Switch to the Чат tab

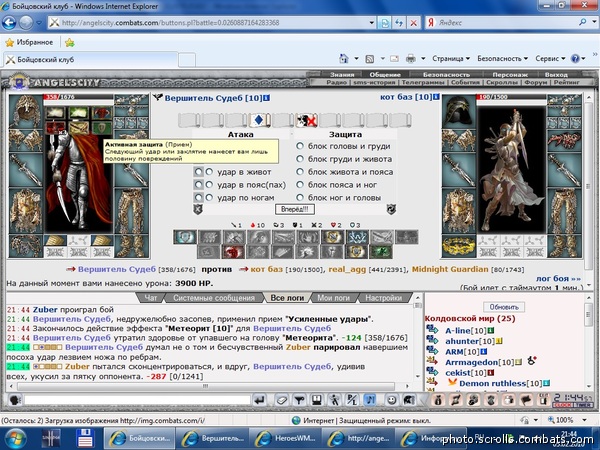151,298
